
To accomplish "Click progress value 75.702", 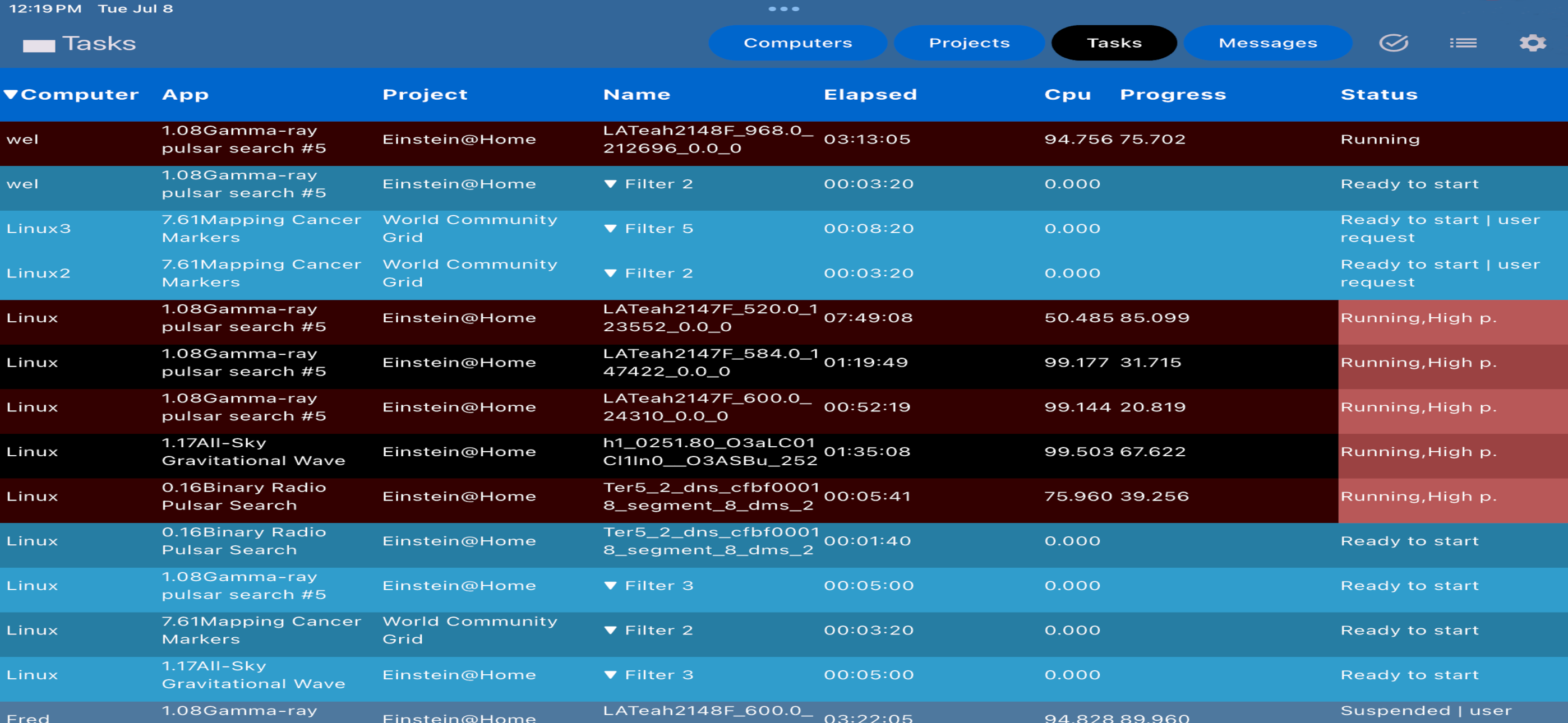I will [x=1152, y=140].
